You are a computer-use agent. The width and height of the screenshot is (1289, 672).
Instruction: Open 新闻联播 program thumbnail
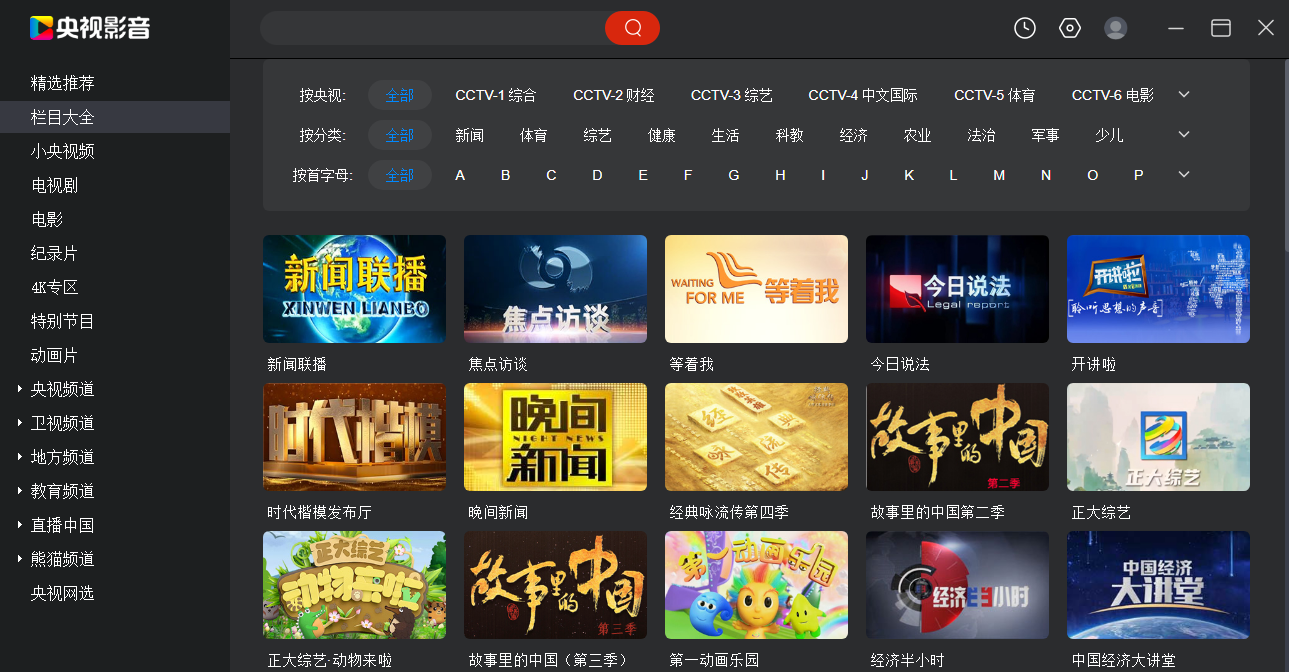click(x=354, y=289)
